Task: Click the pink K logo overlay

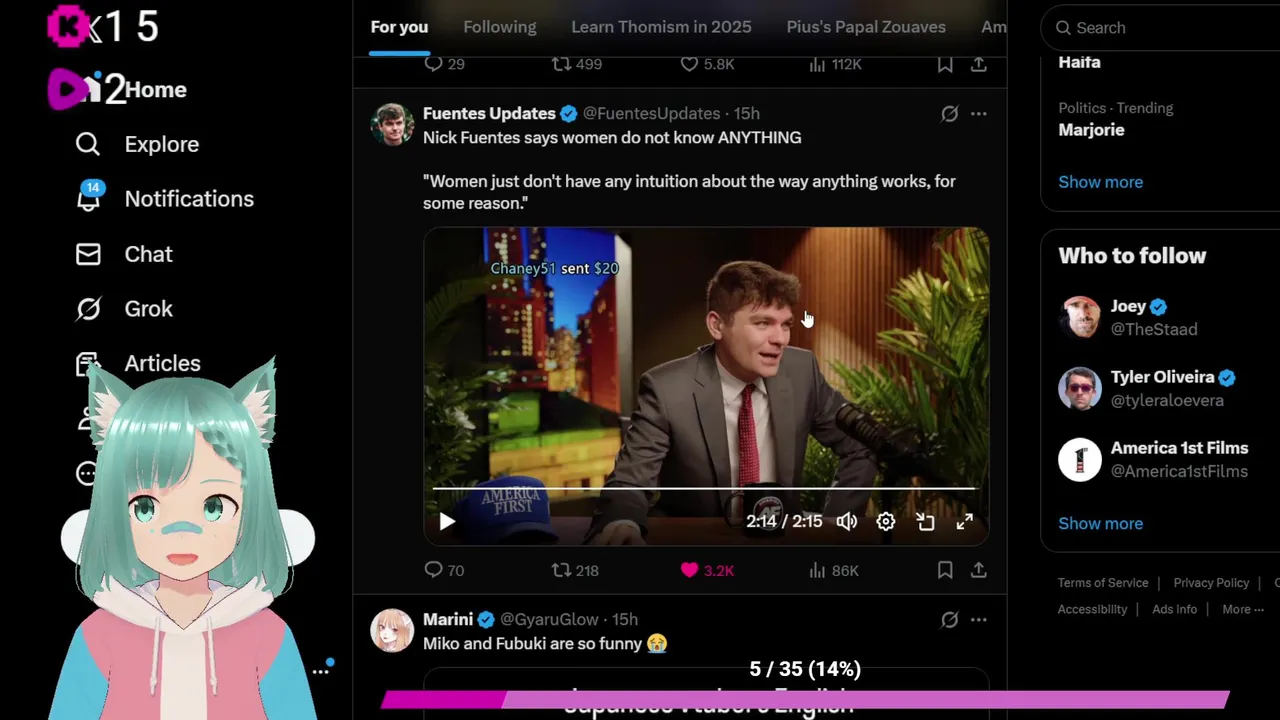Action: [68, 26]
